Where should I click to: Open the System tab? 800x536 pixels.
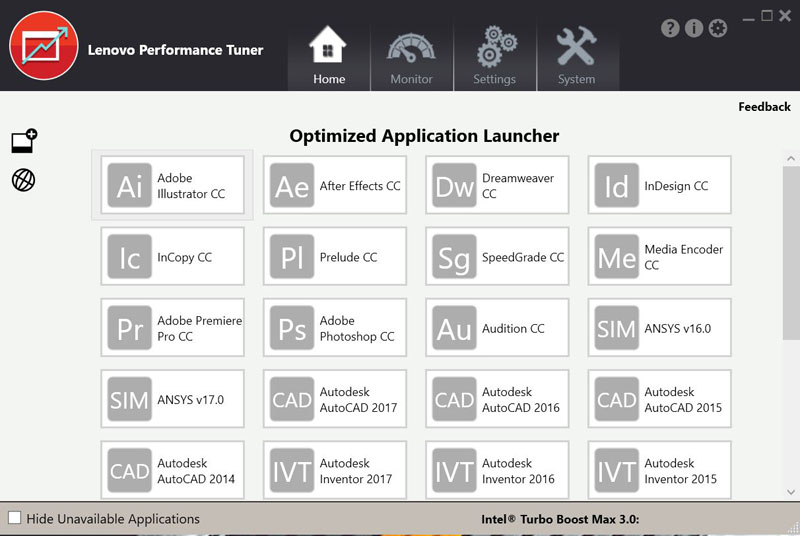pos(577,57)
